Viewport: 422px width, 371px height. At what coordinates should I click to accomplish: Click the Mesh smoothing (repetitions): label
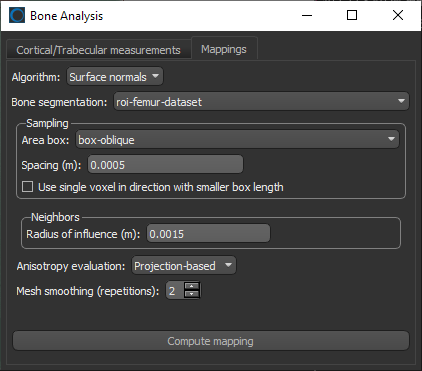coord(88,291)
